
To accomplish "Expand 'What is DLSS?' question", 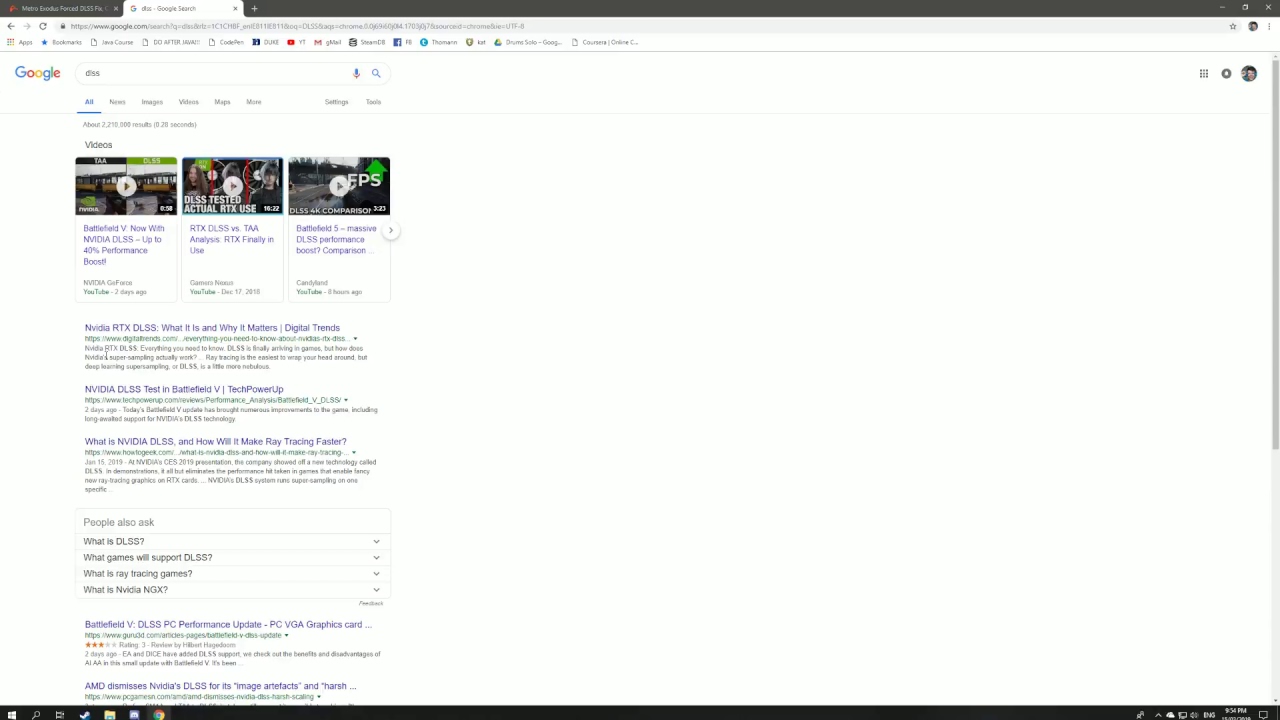I will click(232, 541).
